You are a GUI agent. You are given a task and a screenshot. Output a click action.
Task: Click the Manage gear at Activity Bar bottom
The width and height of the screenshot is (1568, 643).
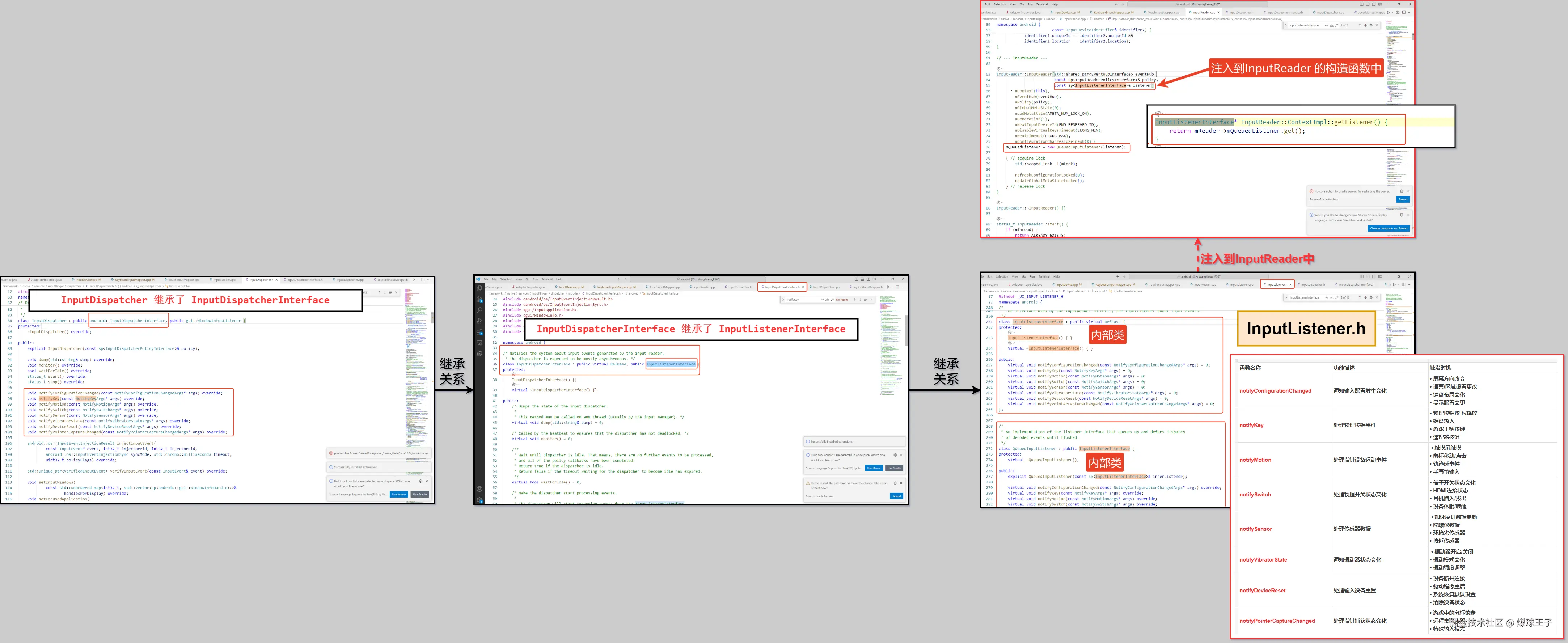479,500
